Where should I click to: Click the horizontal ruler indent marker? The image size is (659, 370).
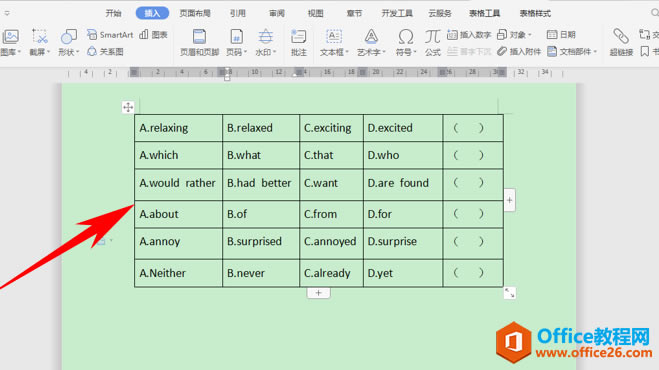227,74
